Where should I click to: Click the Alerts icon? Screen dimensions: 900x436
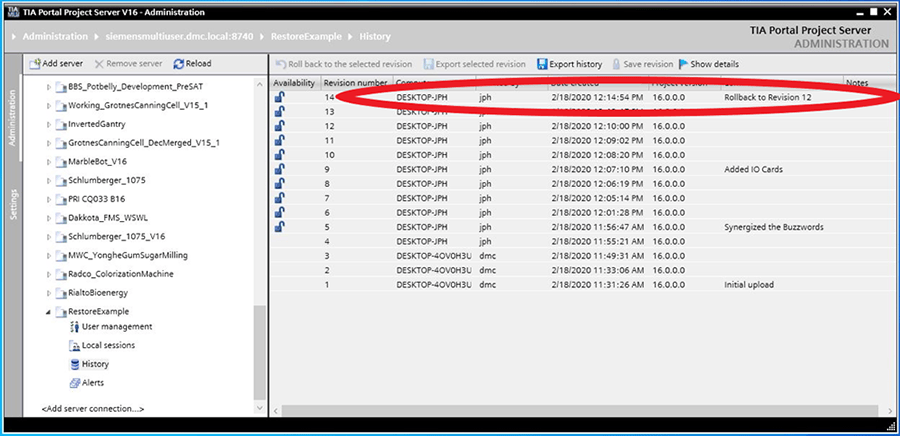coord(74,383)
